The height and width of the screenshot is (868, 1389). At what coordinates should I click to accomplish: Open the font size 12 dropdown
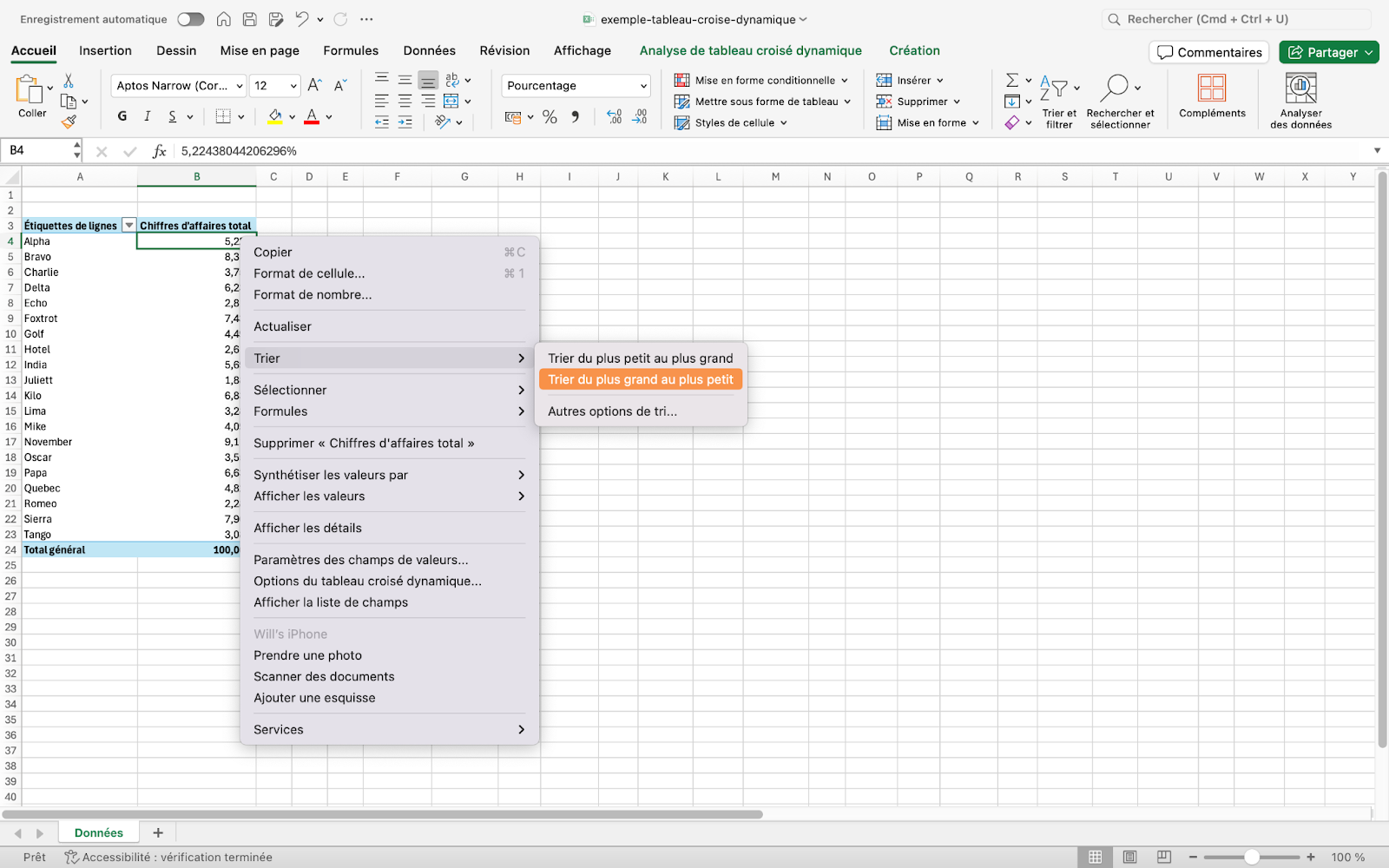tap(275, 85)
